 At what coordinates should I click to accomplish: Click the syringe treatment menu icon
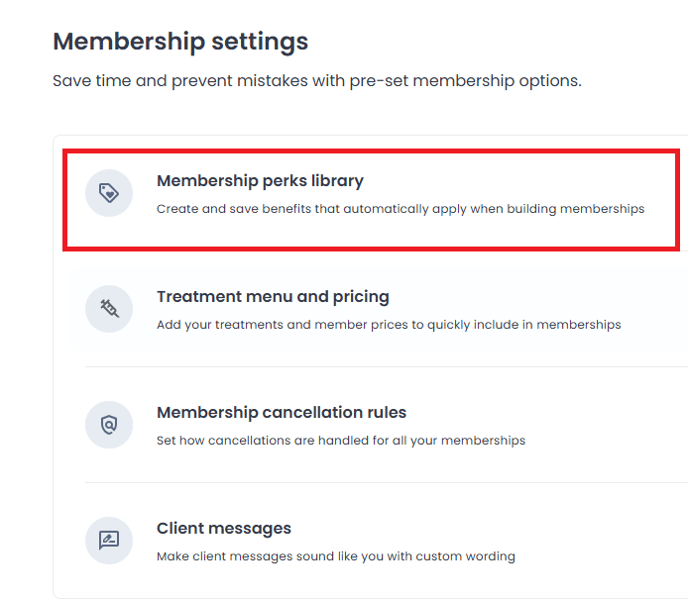tap(109, 309)
